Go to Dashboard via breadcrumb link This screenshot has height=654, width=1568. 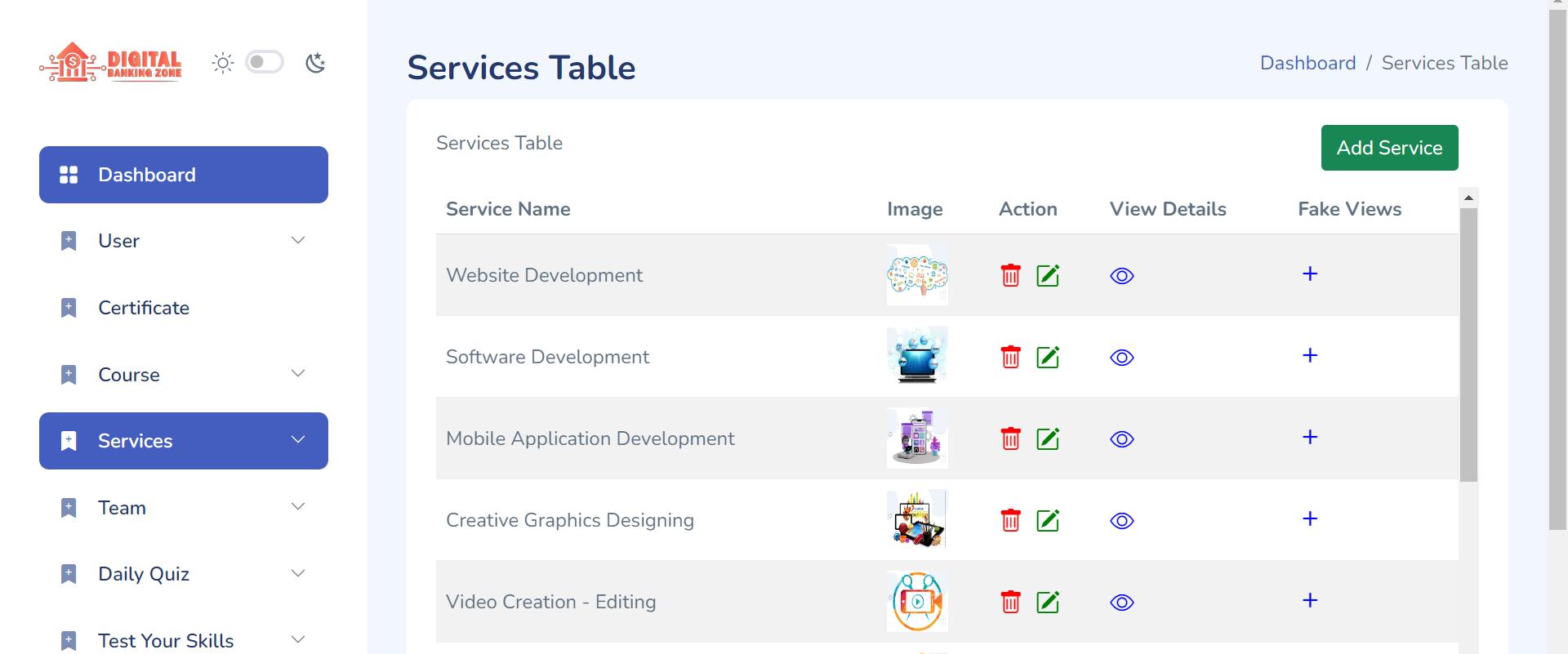point(1307,63)
